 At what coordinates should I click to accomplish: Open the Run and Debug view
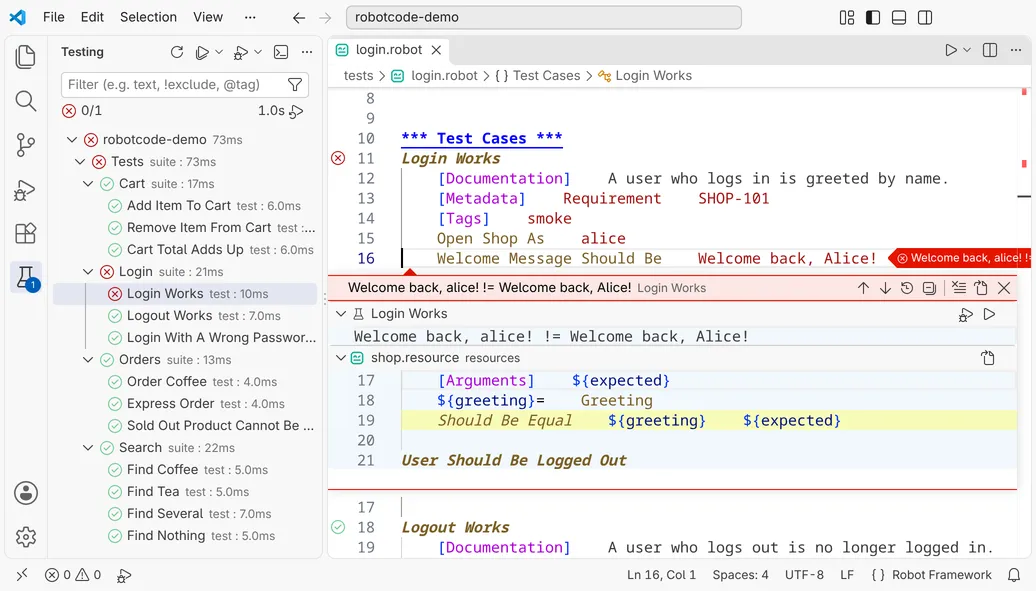(x=25, y=190)
